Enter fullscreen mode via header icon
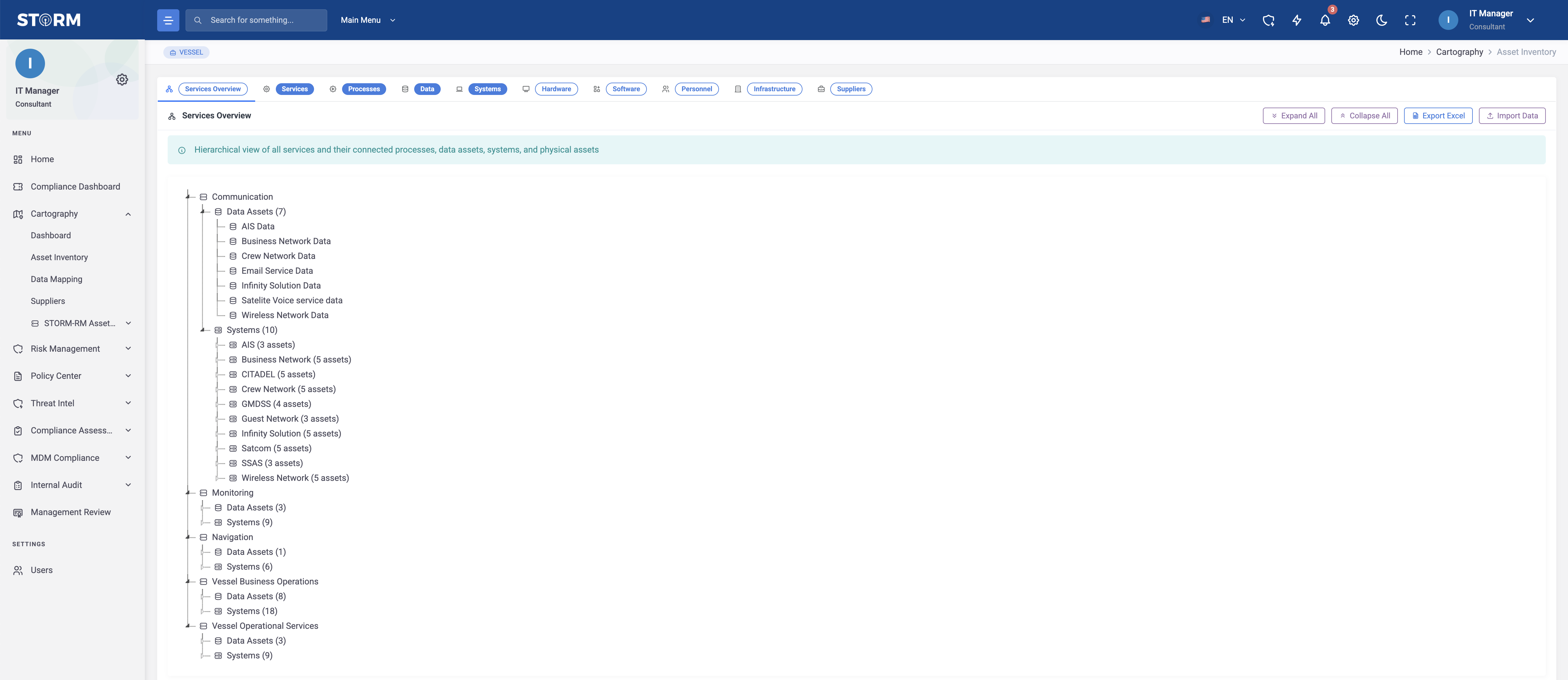 point(1410,20)
